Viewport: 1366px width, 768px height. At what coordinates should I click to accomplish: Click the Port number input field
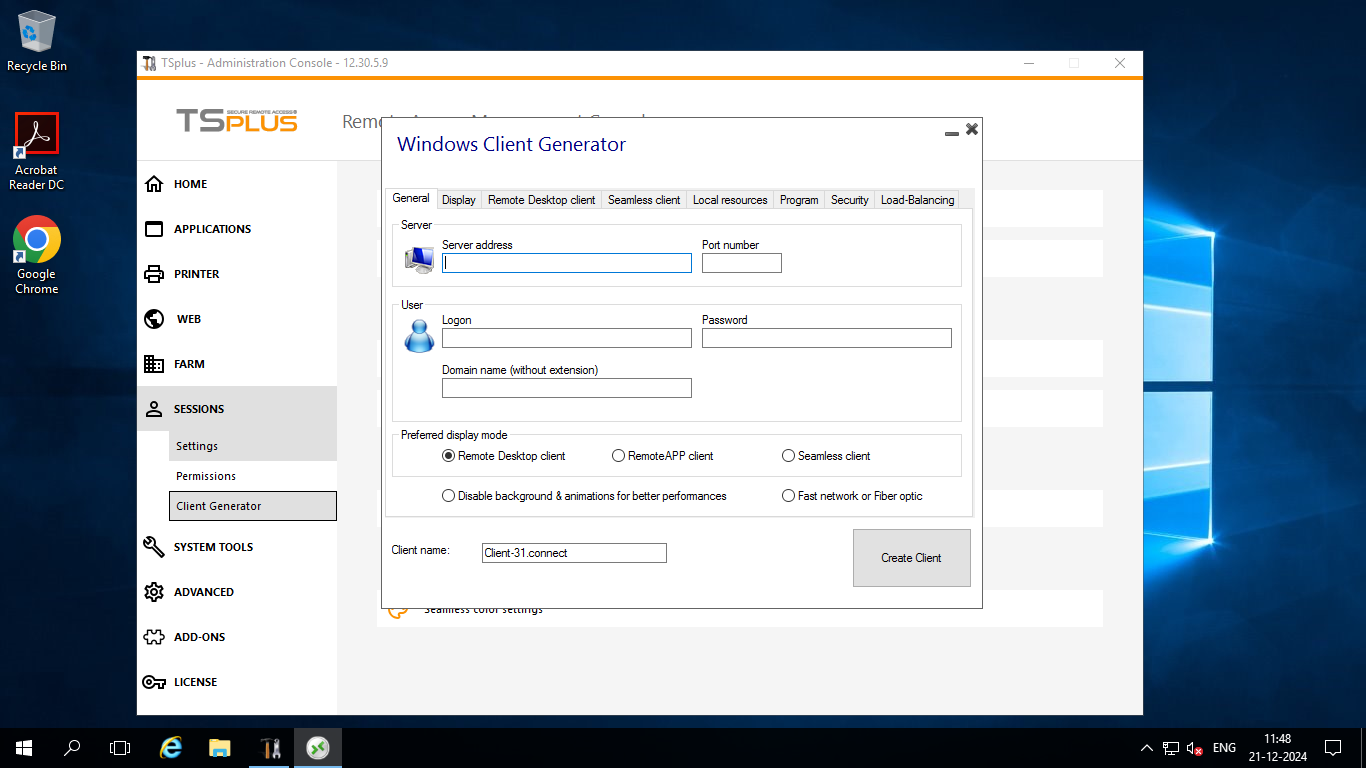(741, 263)
